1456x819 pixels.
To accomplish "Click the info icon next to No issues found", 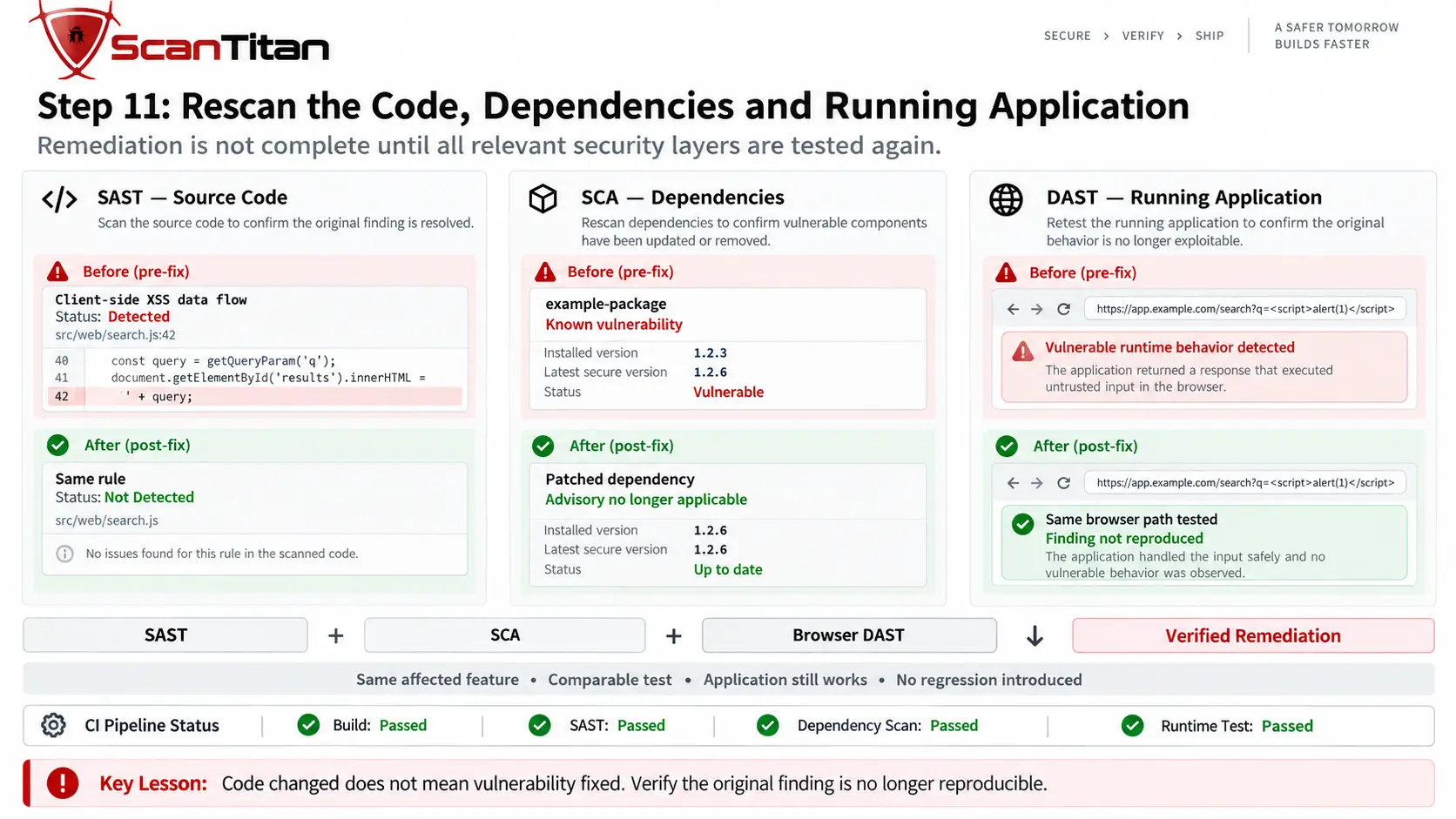I will [x=64, y=554].
